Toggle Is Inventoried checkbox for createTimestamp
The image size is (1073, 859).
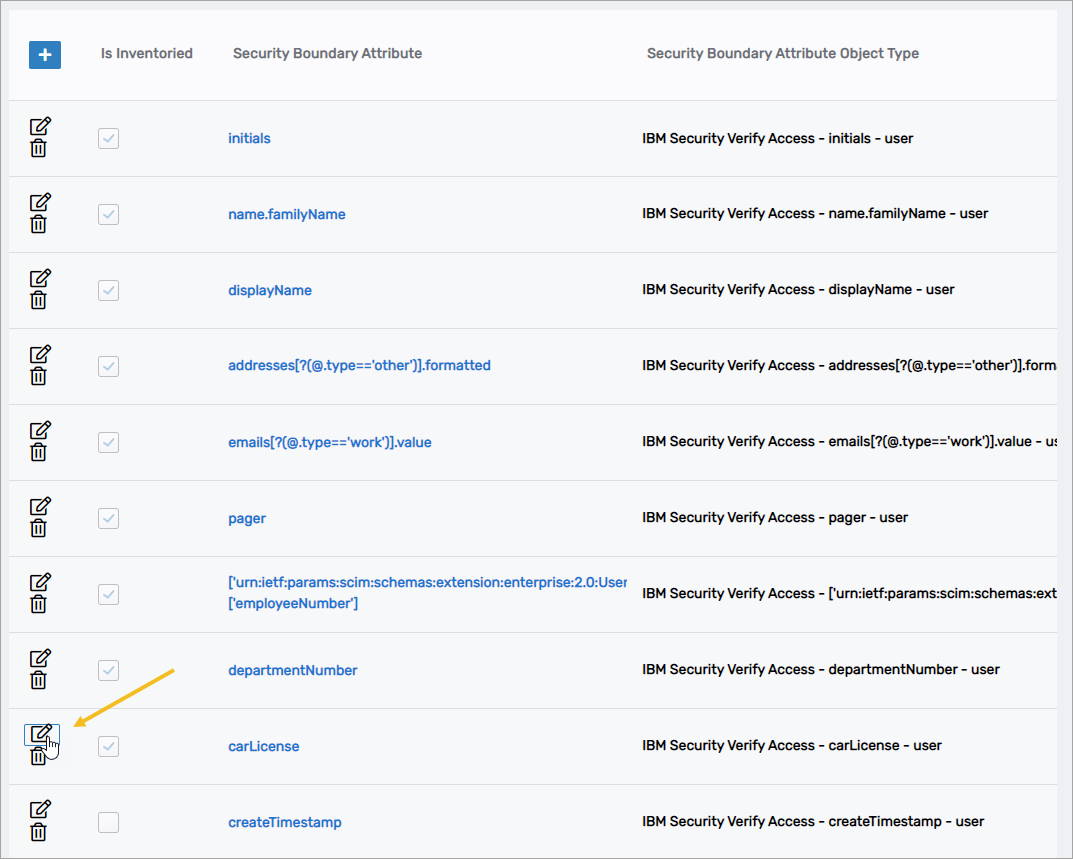tap(109, 822)
